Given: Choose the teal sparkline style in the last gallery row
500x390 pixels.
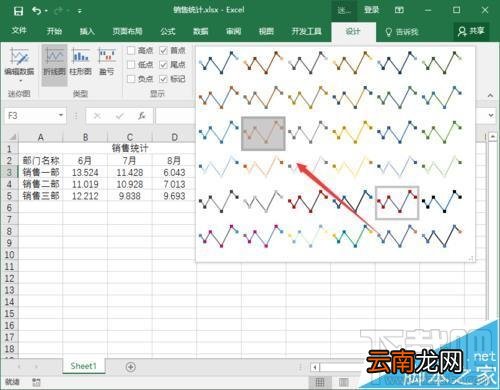Looking at the screenshot, I should (x=353, y=236).
